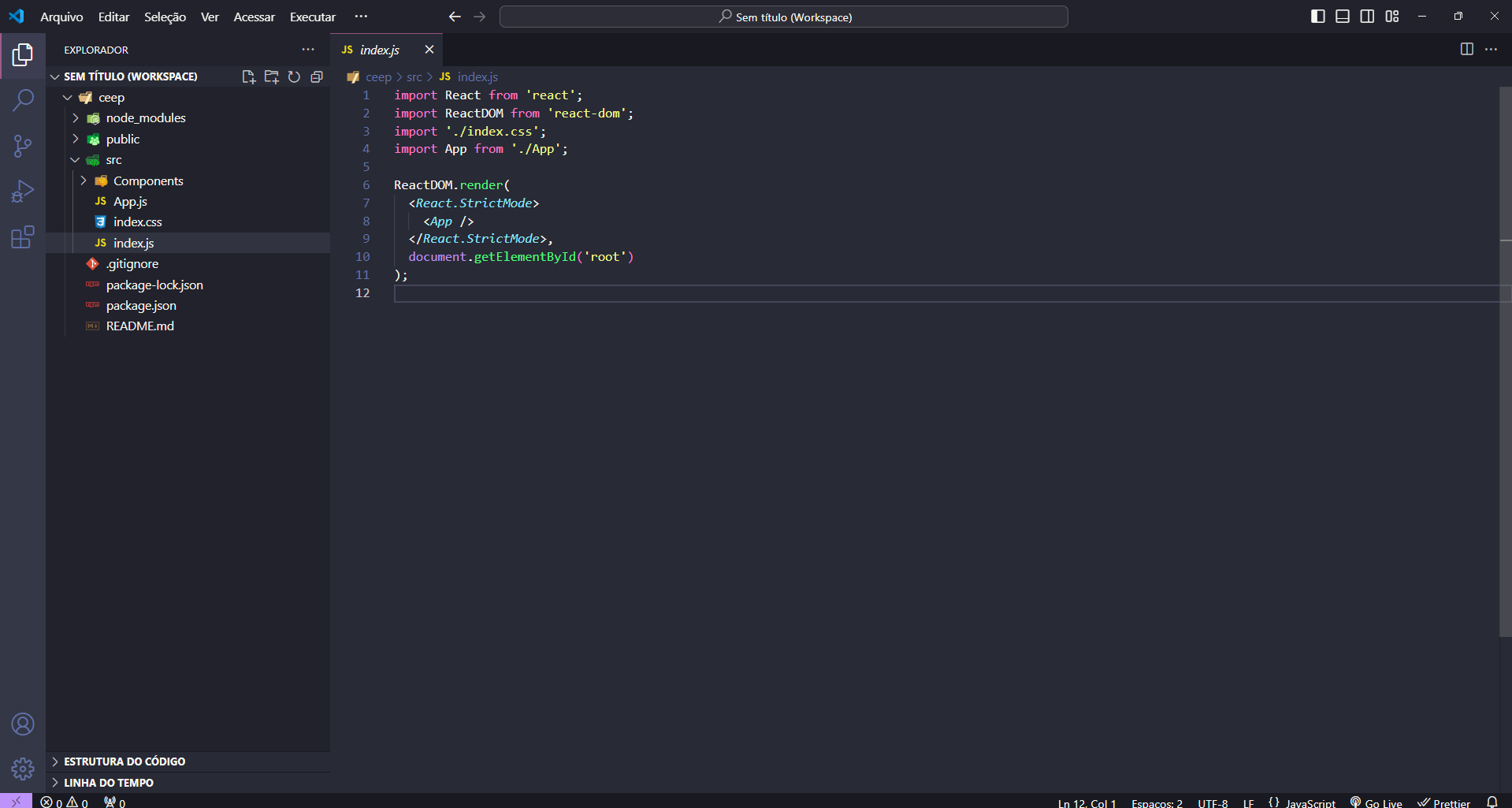Image resolution: width=1512 pixels, height=808 pixels.
Task: Click the ports forwarded status item
Action: (x=115, y=802)
